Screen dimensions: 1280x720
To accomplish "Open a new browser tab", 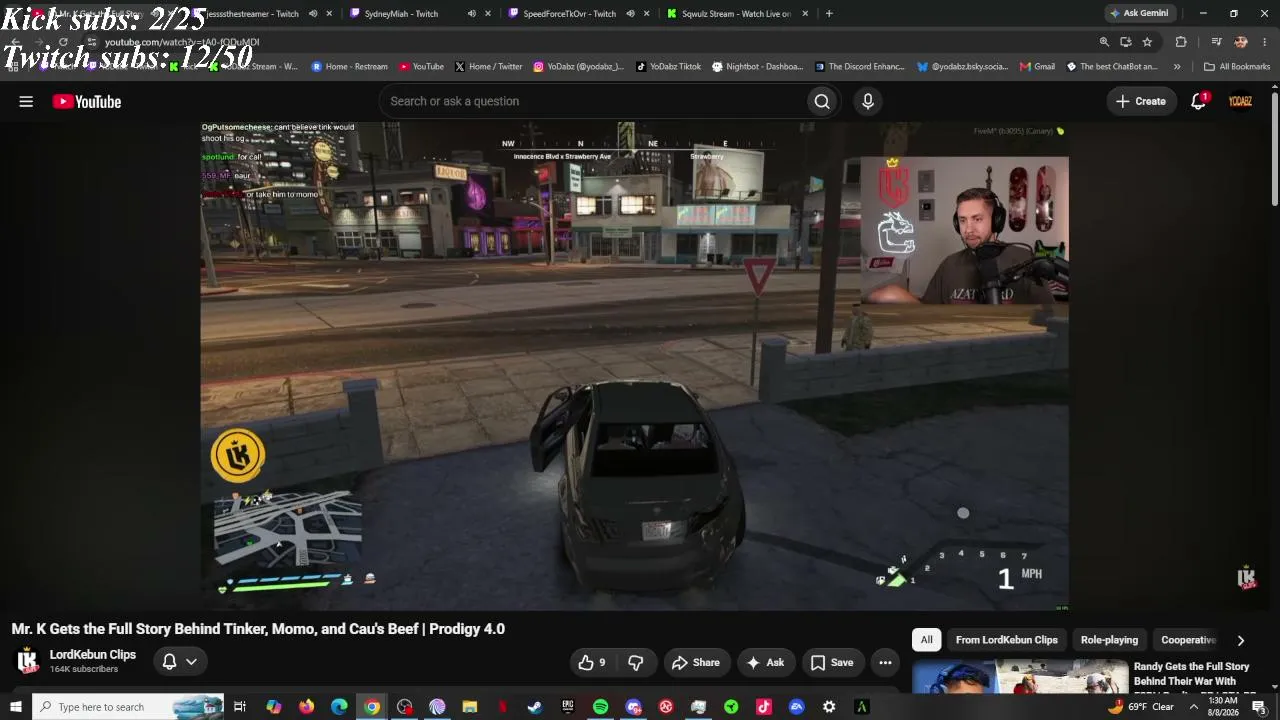I will coord(829,14).
